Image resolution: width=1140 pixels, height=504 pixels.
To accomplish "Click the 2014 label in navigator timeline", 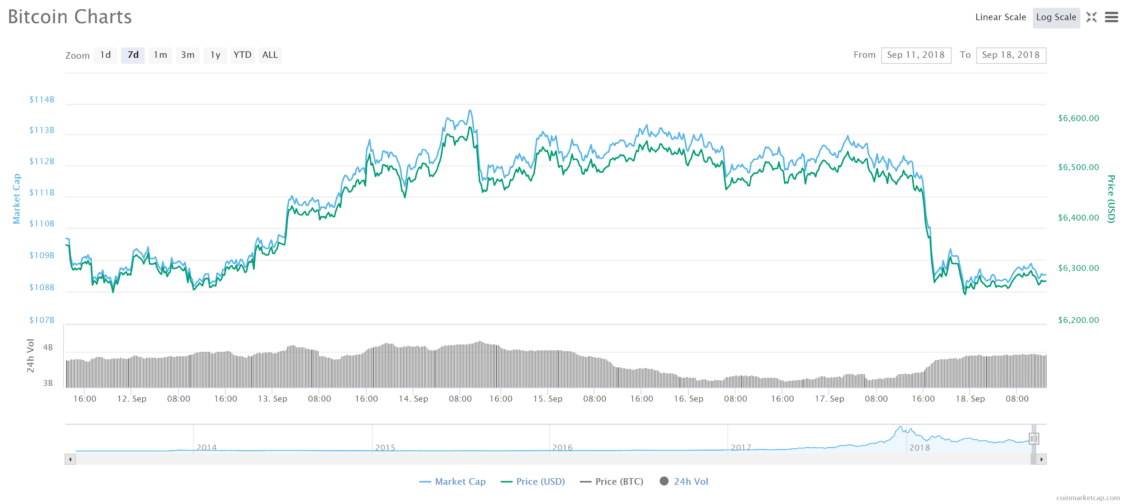I will (206, 447).
